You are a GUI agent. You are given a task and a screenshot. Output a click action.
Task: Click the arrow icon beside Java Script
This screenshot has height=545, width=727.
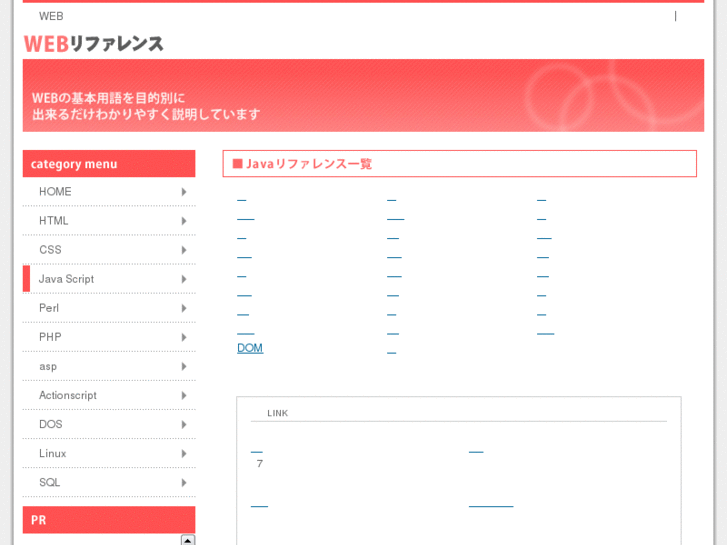184,279
